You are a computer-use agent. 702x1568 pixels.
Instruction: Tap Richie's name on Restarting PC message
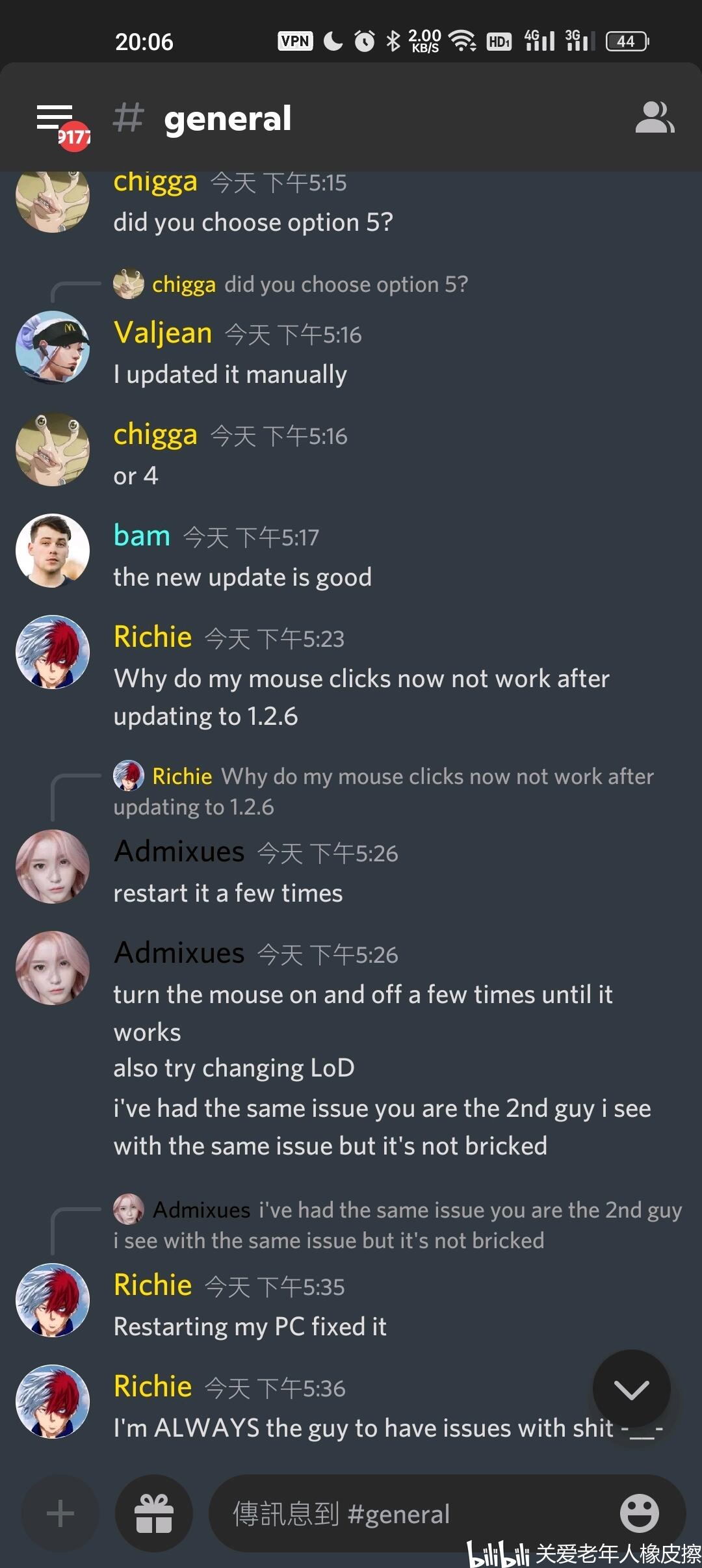coord(153,1285)
